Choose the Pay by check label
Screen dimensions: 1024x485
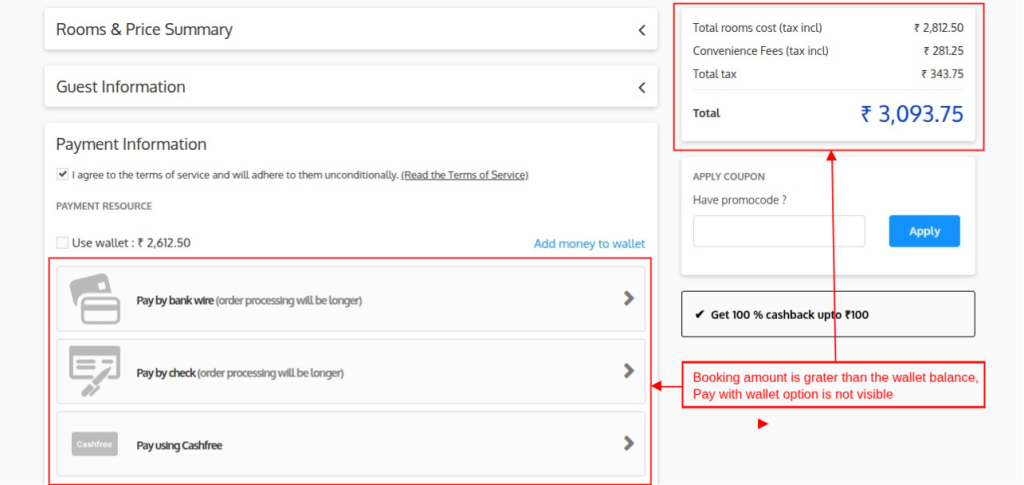(x=240, y=373)
